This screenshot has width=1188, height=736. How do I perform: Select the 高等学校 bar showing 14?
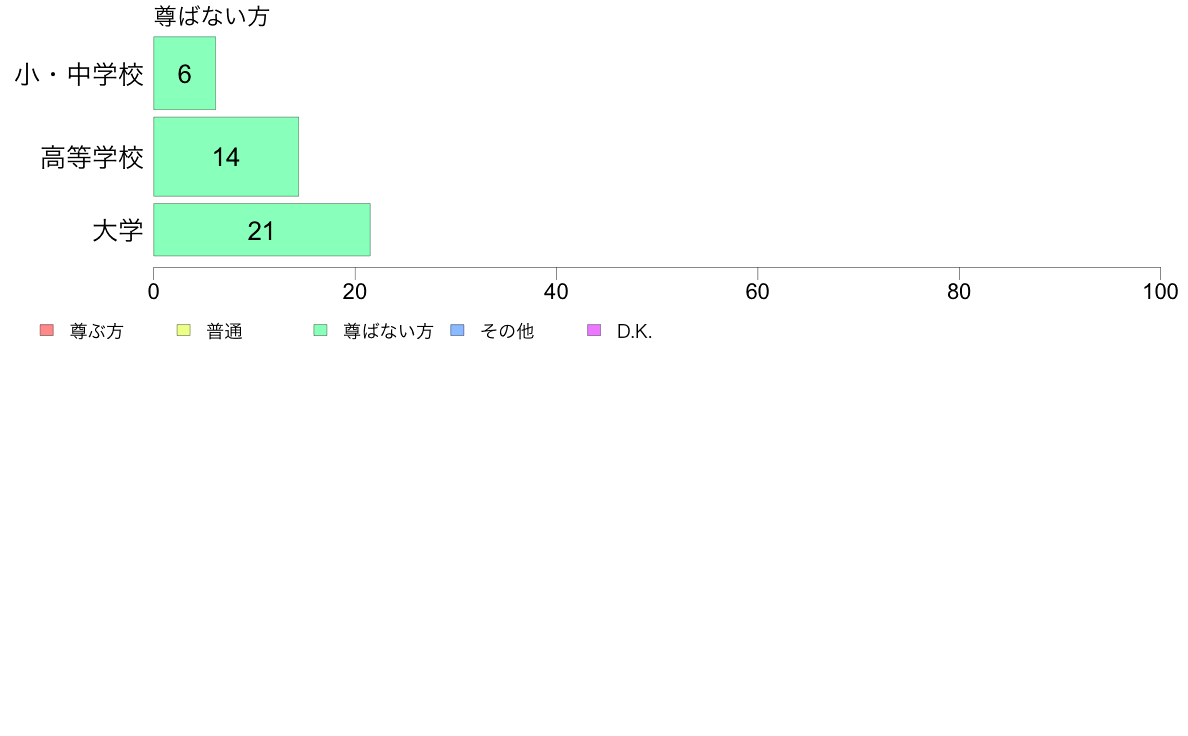[226, 157]
